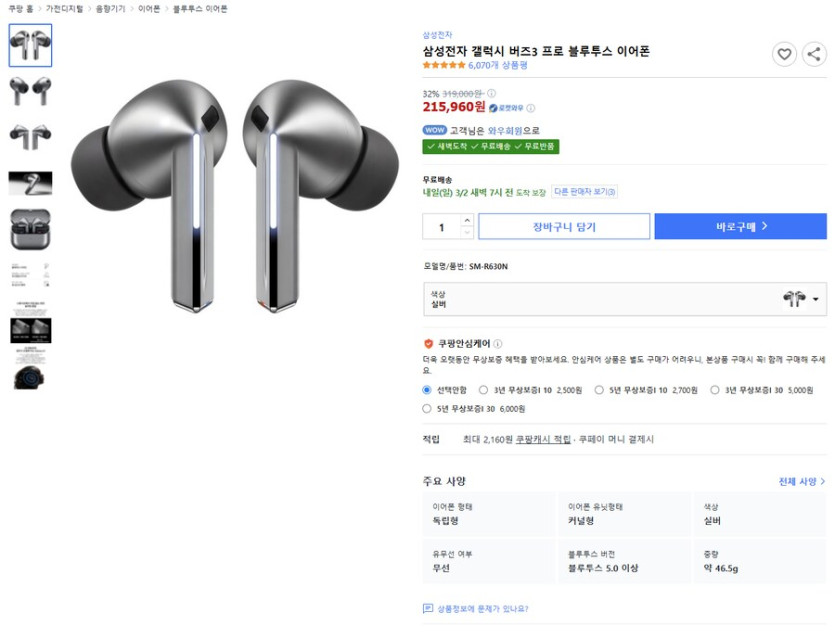Viewport: 835px width, 638px height.
Task: Expand 전체 사양 full specifications
Action: (x=802, y=481)
